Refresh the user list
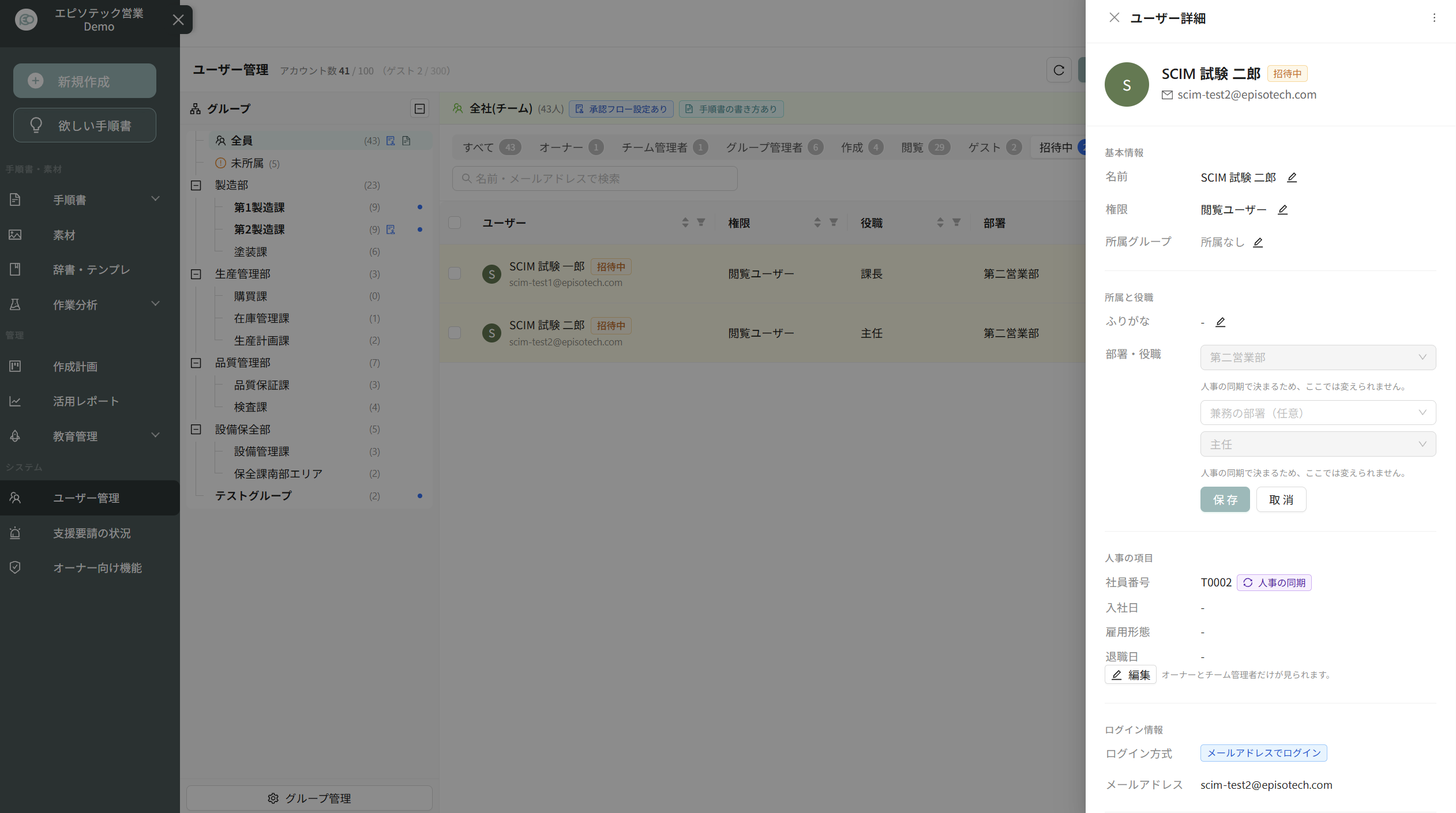The height and width of the screenshot is (813, 1456). pyautogui.click(x=1059, y=70)
